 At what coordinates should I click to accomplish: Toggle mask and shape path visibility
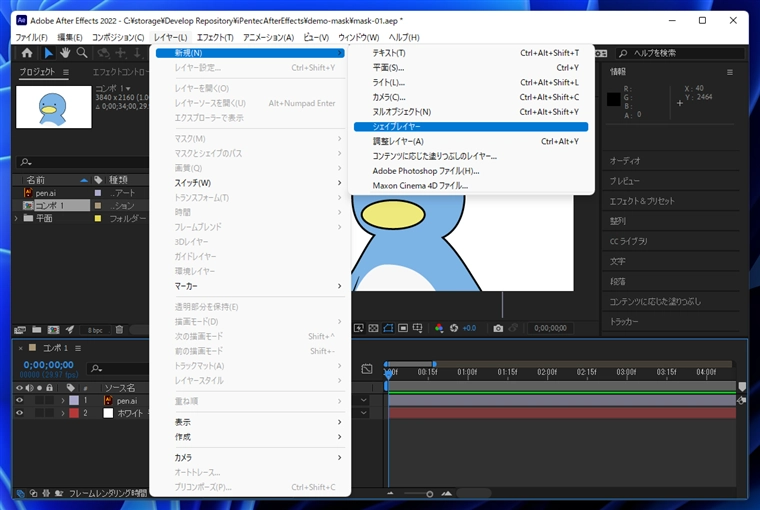(x=388, y=328)
